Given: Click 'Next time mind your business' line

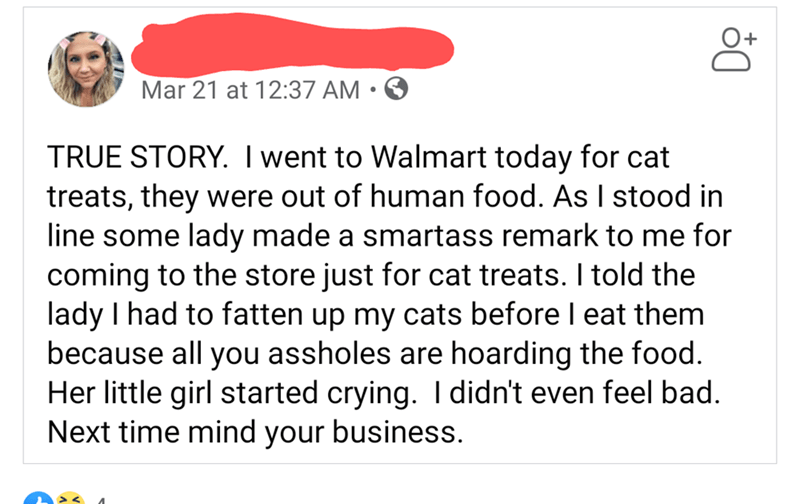Looking at the screenshot, I should click(255, 432).
